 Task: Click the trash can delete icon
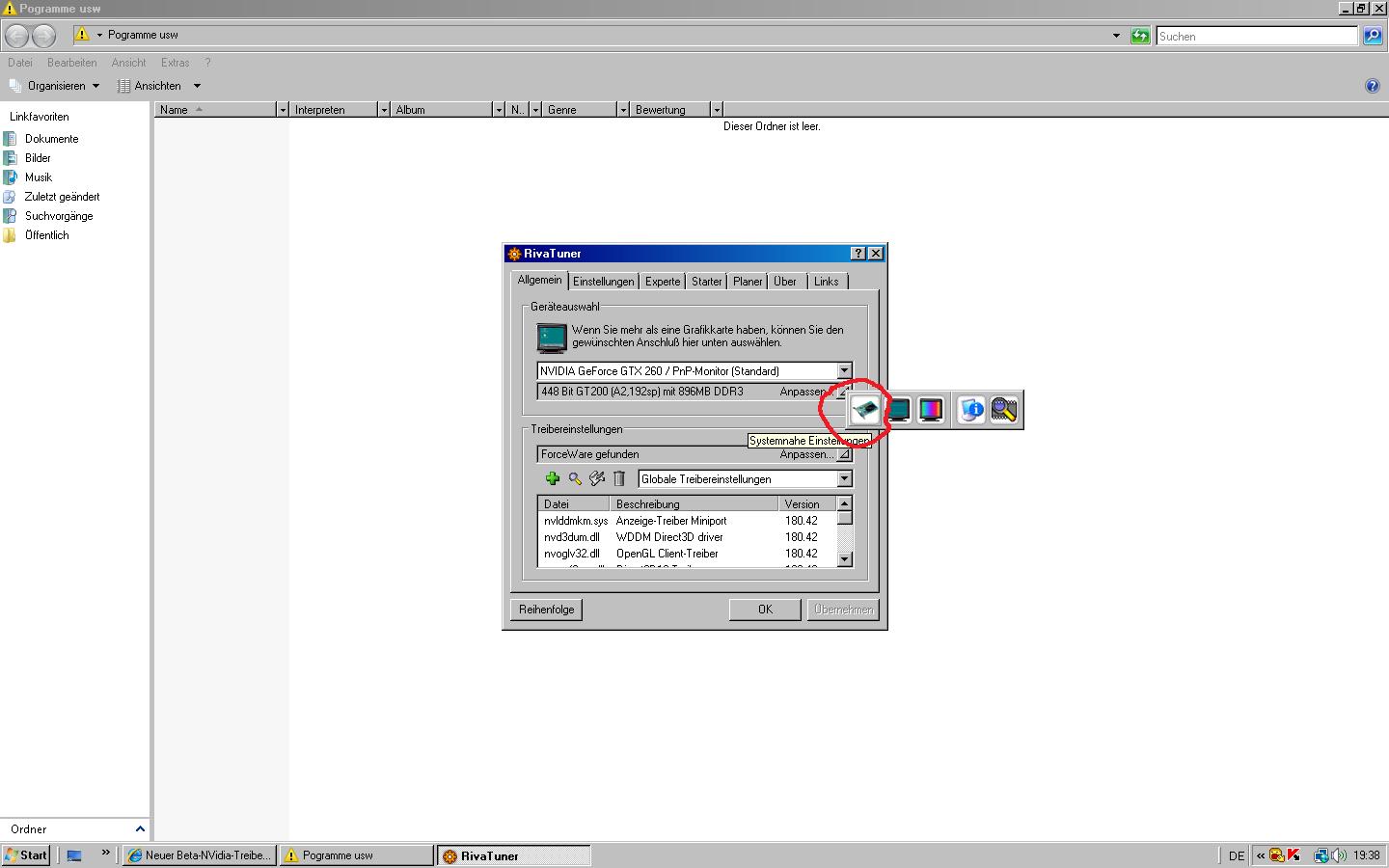tap(619, 478)
